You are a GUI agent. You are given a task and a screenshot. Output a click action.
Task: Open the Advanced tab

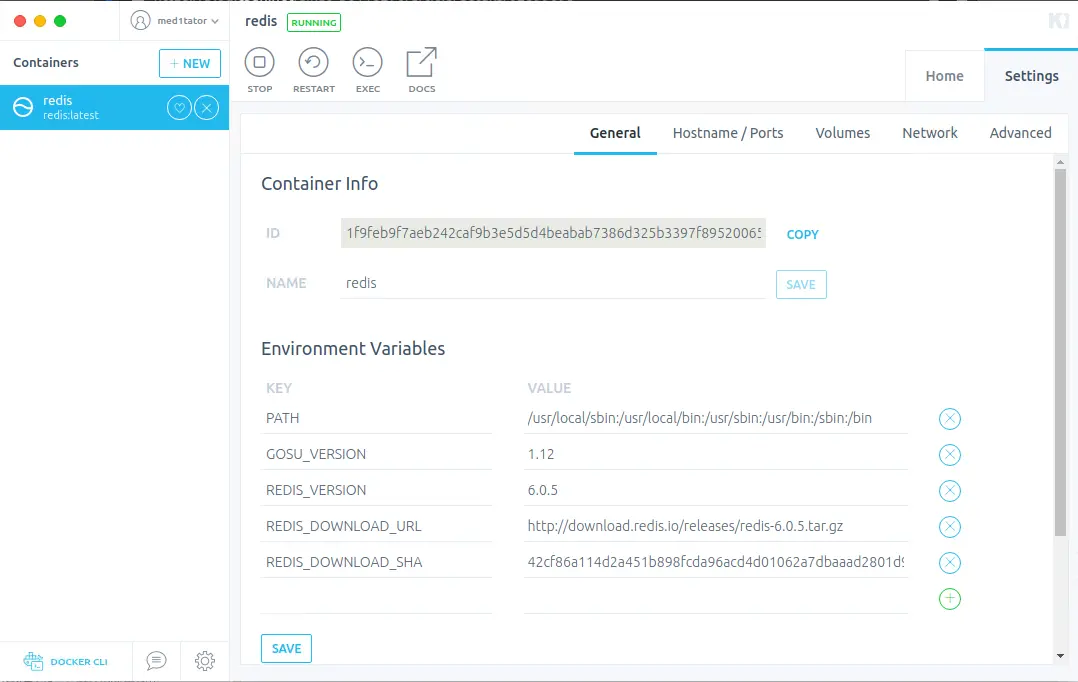pos(1020,133)
